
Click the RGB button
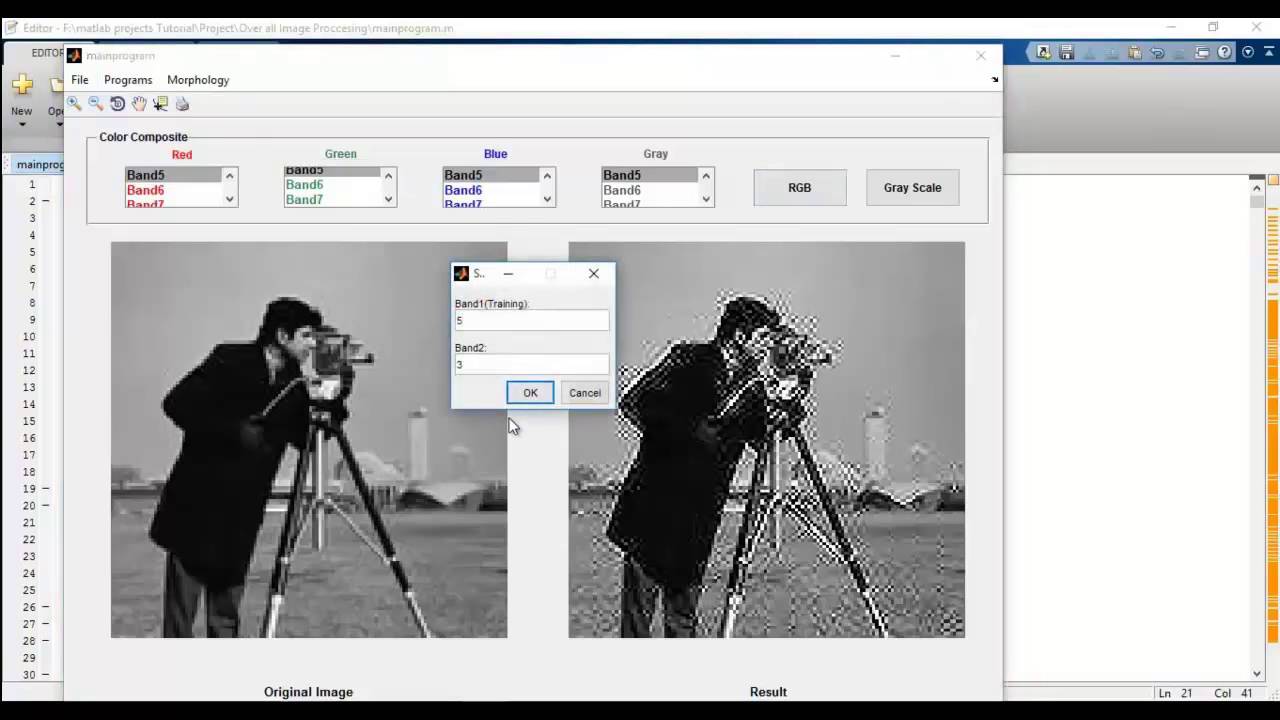click(x=800, y=187)
